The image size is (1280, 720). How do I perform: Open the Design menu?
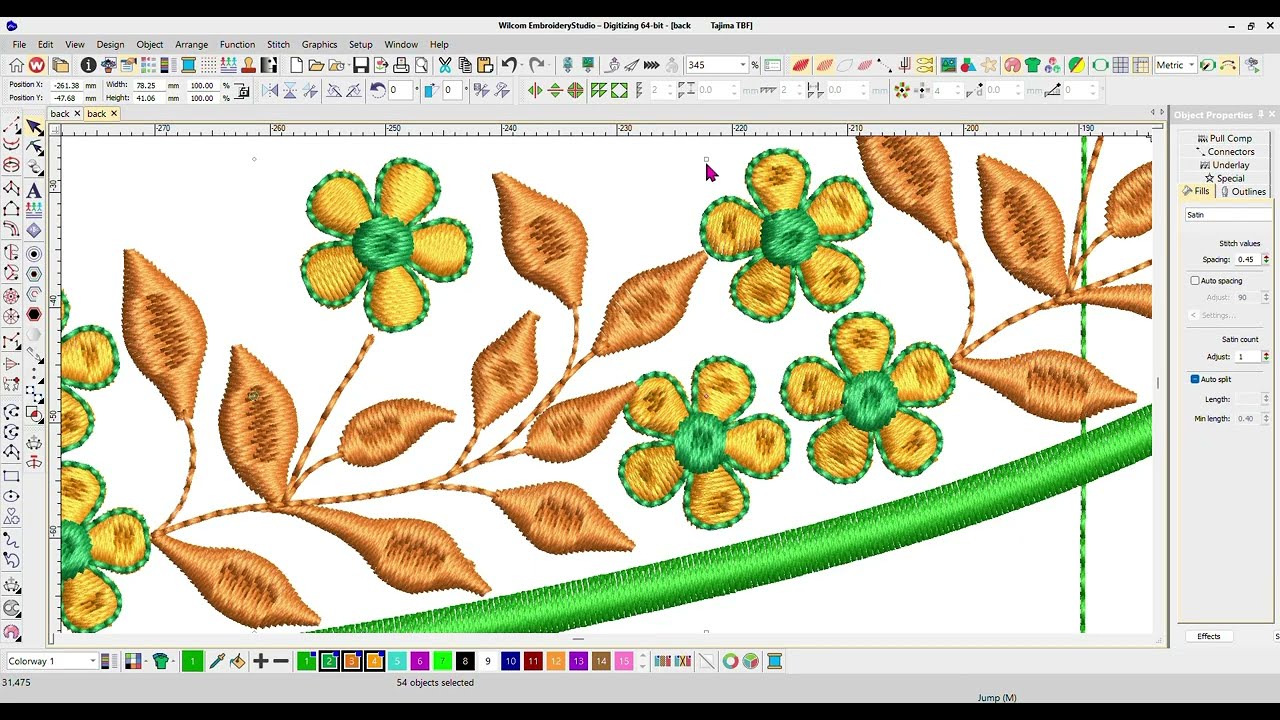(x=110, y=44)
